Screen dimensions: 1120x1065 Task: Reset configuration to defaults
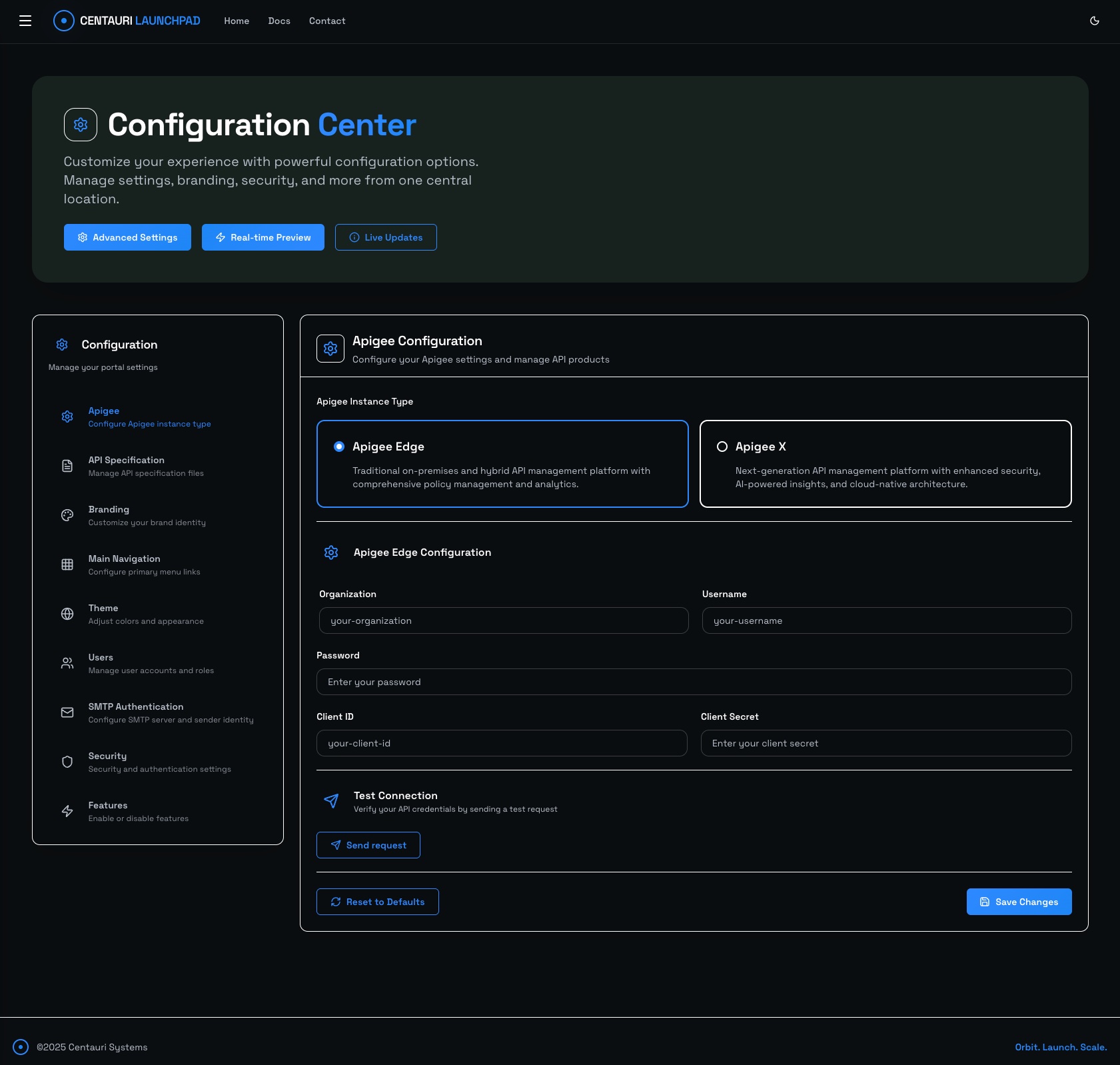(x=378, y=902)
